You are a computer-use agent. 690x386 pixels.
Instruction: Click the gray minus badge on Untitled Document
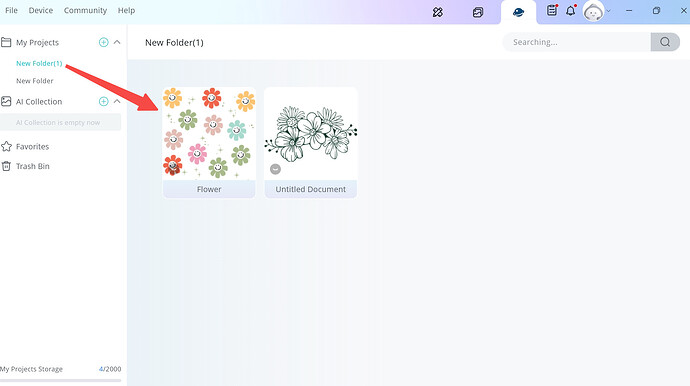(x=275, y=169)
